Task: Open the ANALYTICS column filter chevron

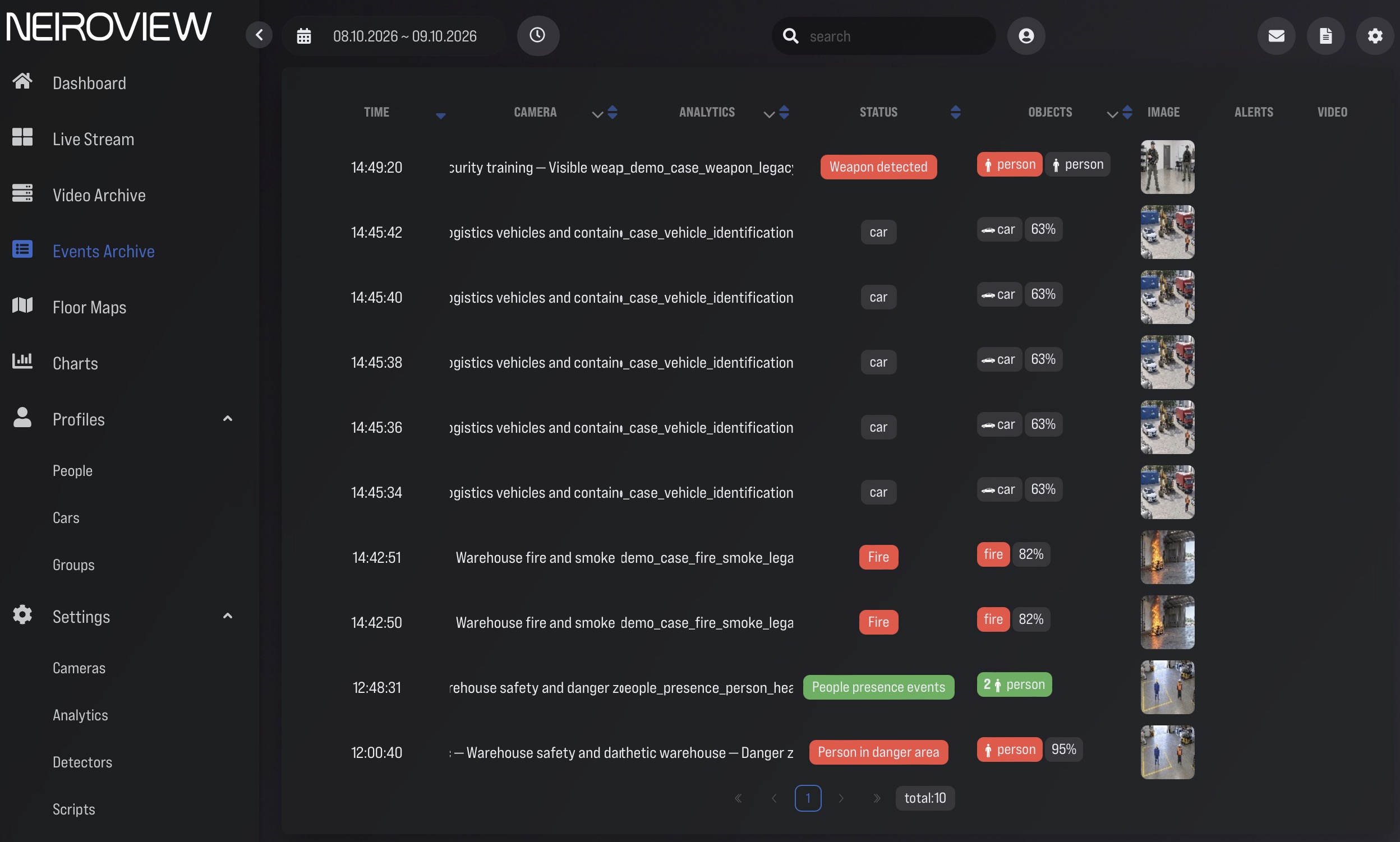Action: click(x=769, y=115)
